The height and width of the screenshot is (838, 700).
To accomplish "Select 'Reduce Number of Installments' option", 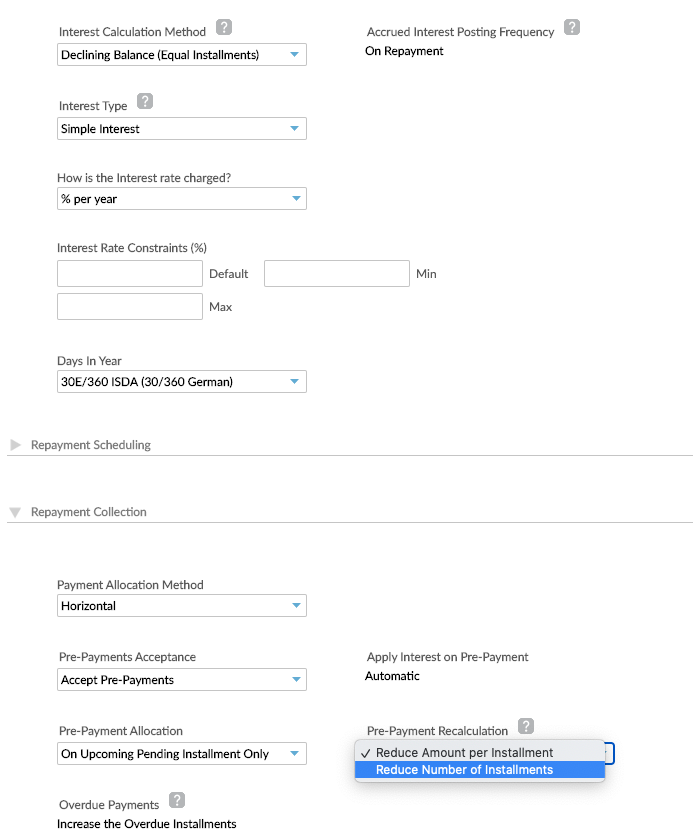I will (x=480, y=770).
